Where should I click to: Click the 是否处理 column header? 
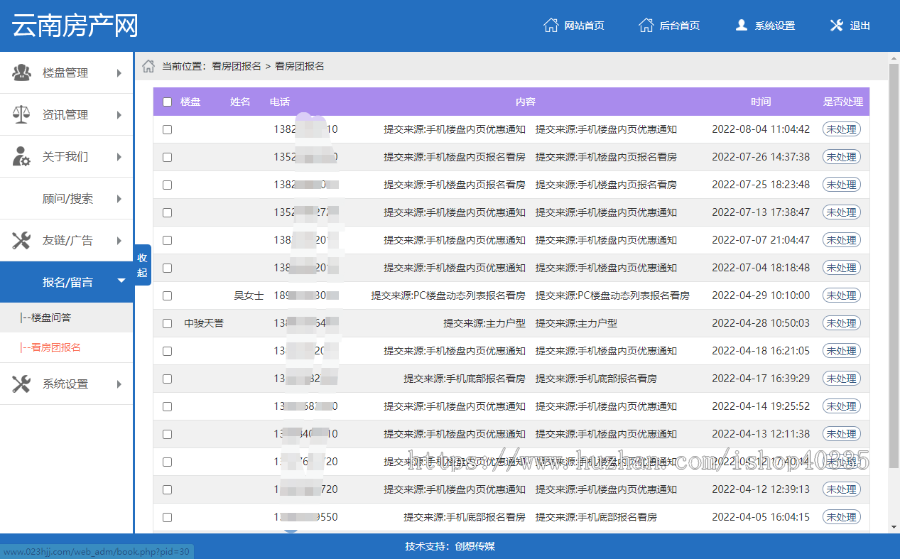pos(843,102)
